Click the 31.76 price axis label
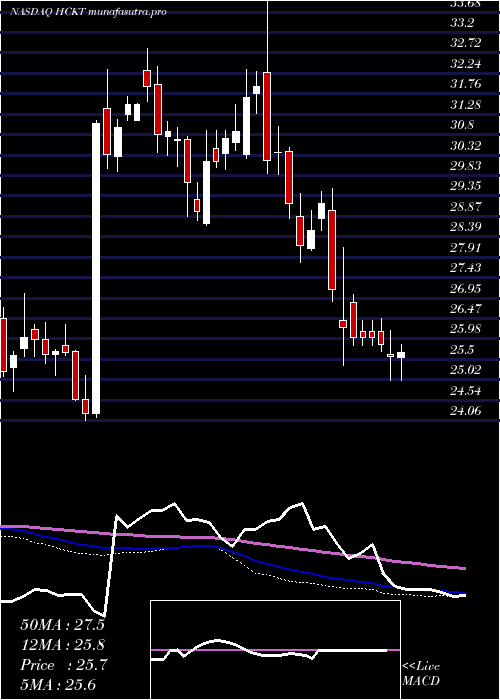 (x=466, y=84)
